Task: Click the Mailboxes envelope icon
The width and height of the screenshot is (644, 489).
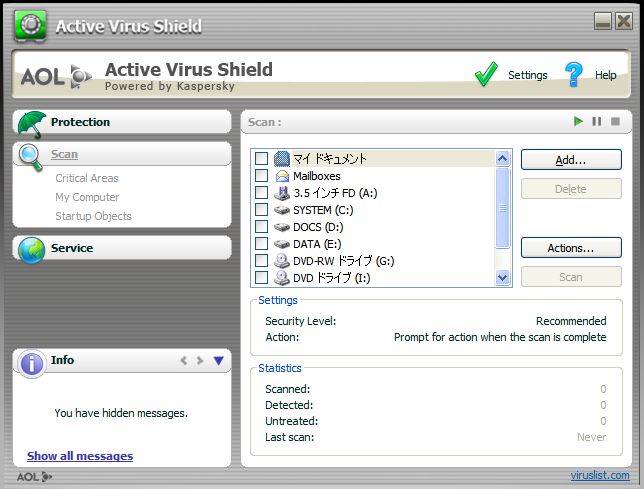Action: (282, 176)
